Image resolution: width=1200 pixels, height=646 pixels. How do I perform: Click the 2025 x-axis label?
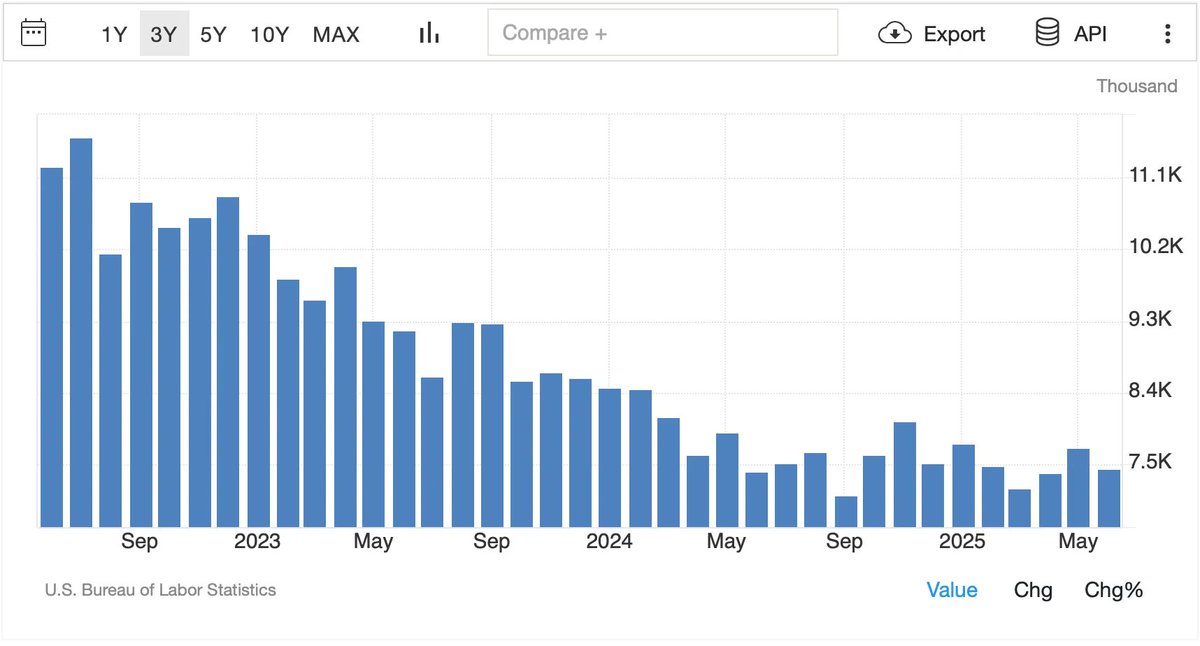point(962,541)
